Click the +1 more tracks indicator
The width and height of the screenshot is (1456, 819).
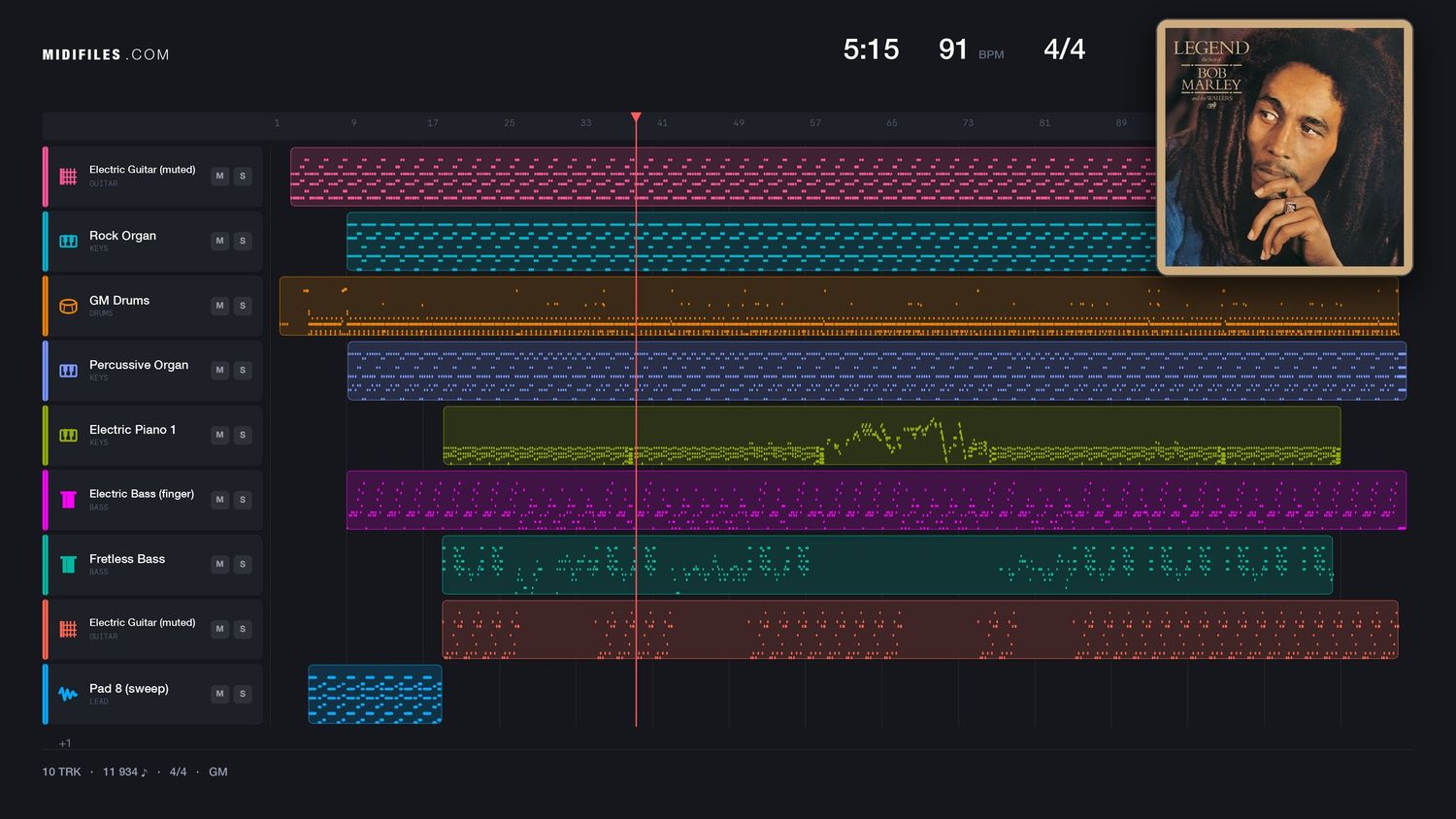point(65,743)
